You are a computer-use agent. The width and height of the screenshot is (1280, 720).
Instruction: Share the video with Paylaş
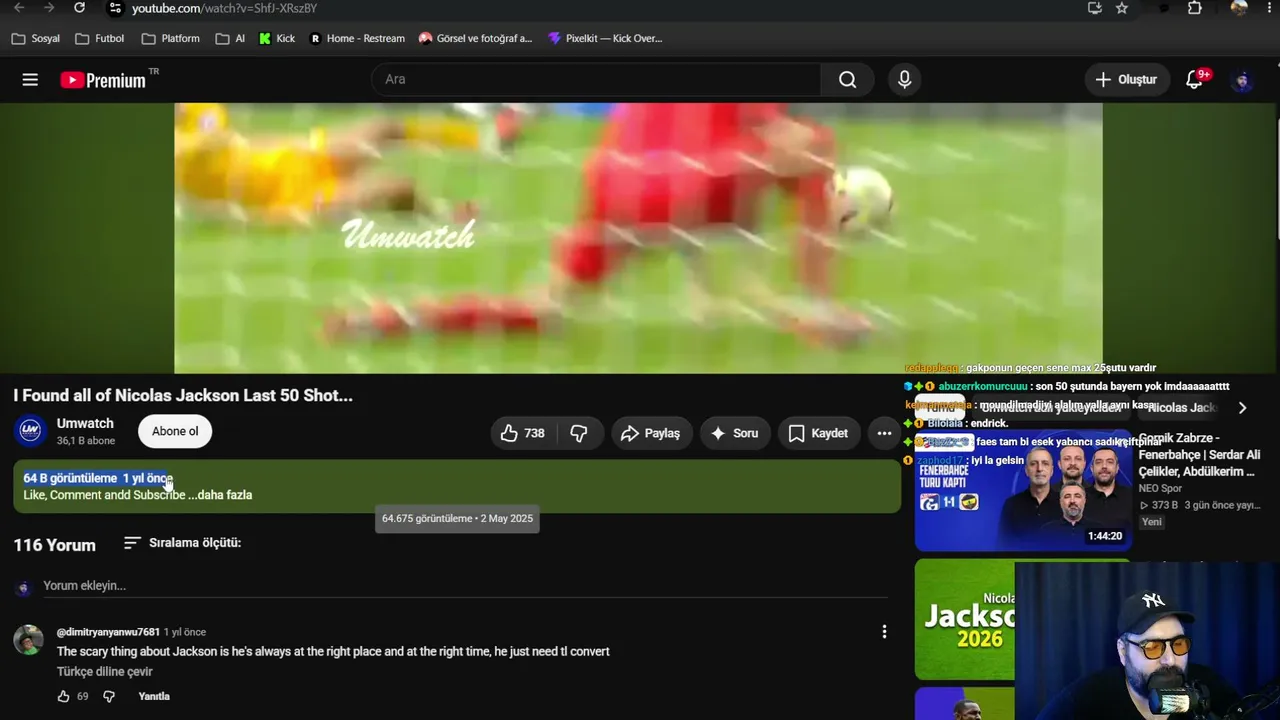(651, 433)
